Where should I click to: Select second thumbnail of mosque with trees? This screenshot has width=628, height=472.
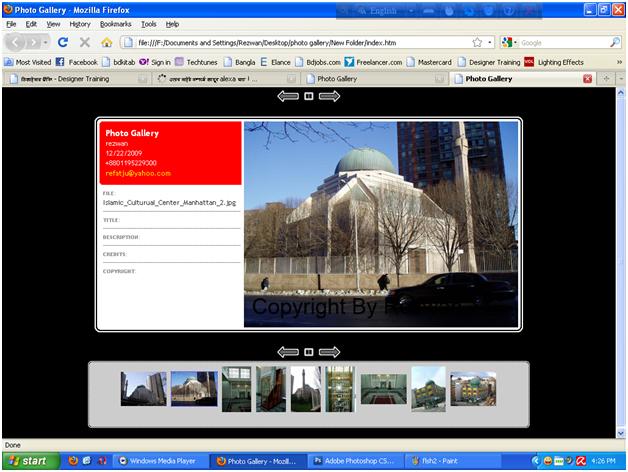(194, 389)
